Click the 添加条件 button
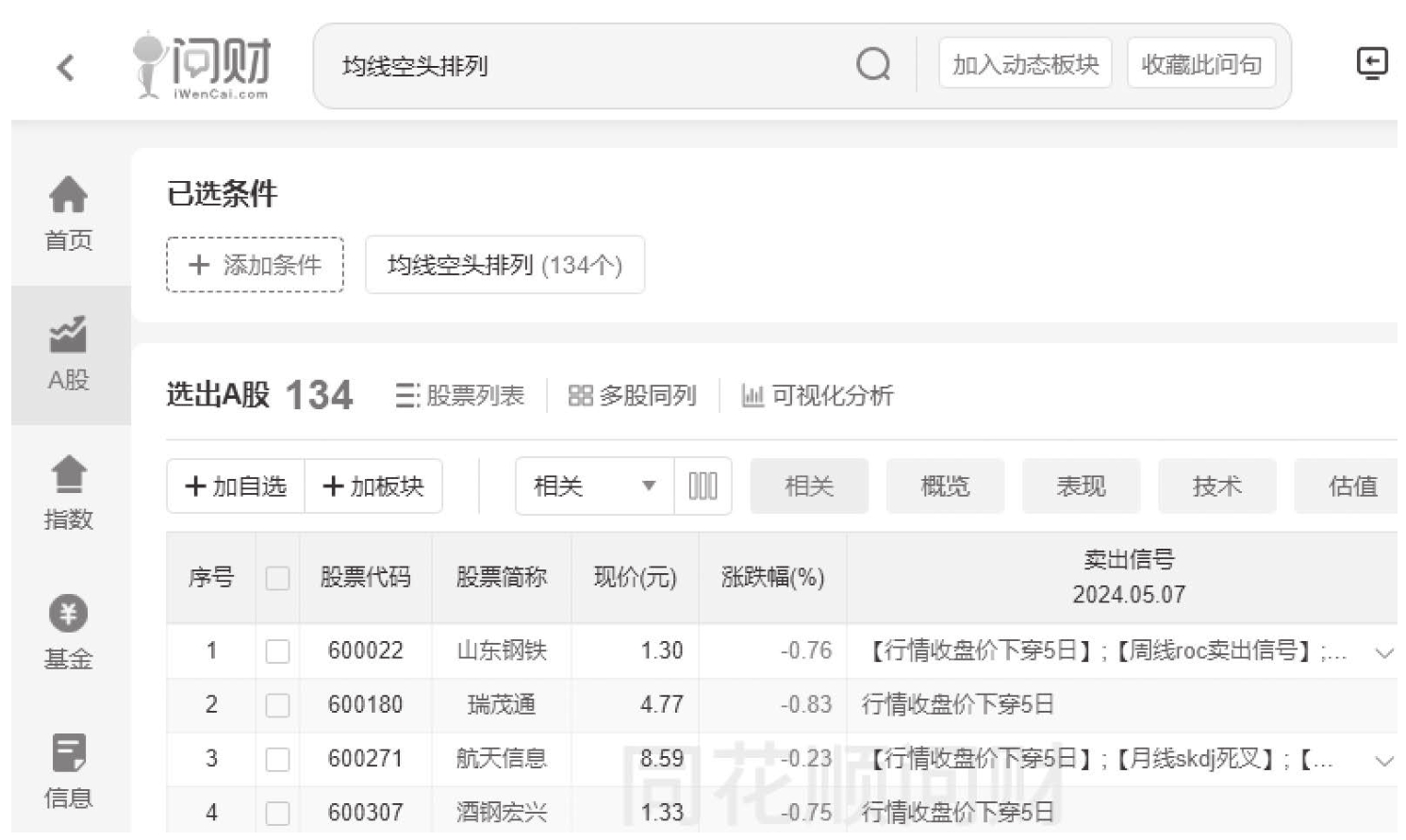 (255, 265)
